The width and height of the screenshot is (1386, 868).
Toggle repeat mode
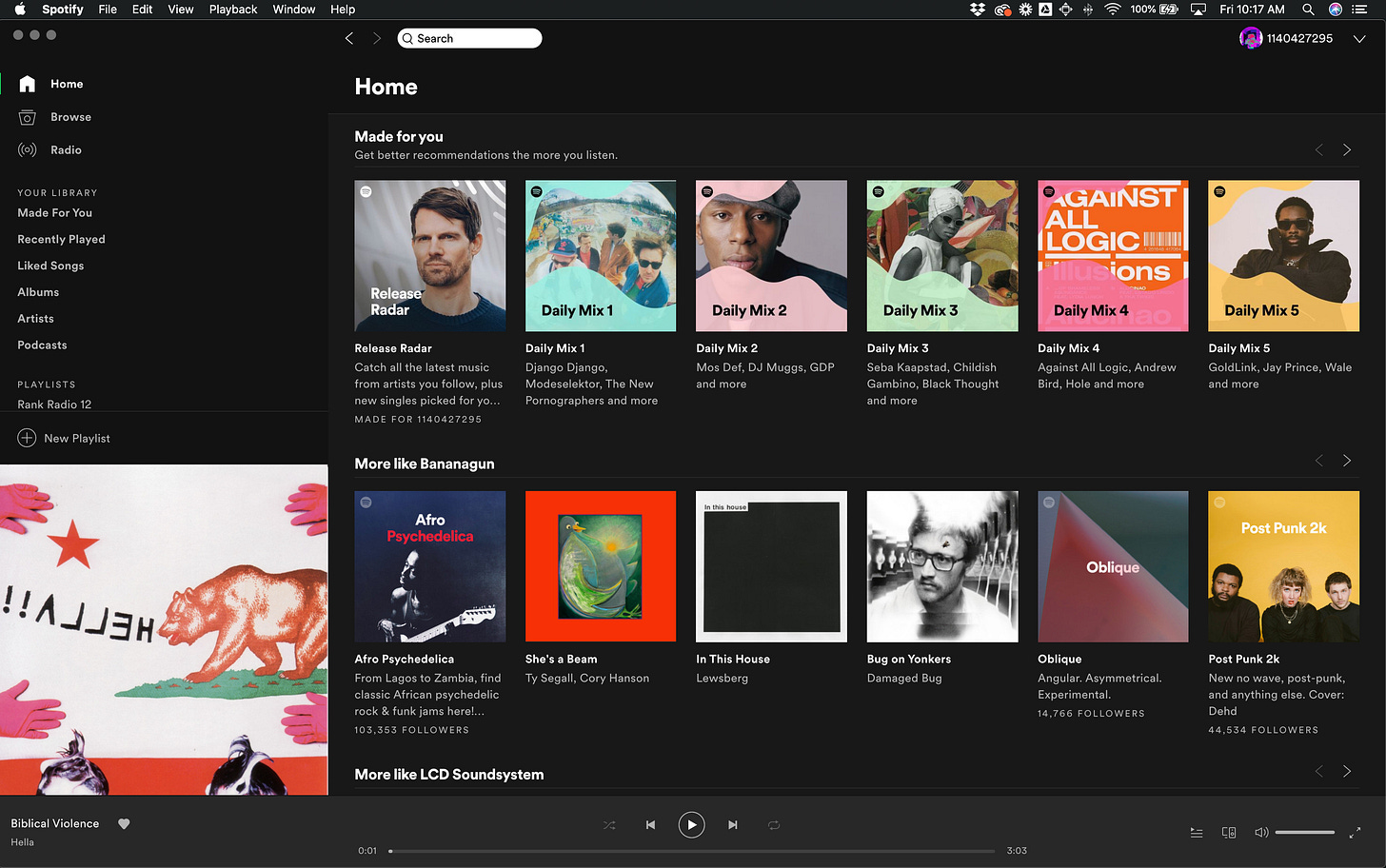click(774, 825)
